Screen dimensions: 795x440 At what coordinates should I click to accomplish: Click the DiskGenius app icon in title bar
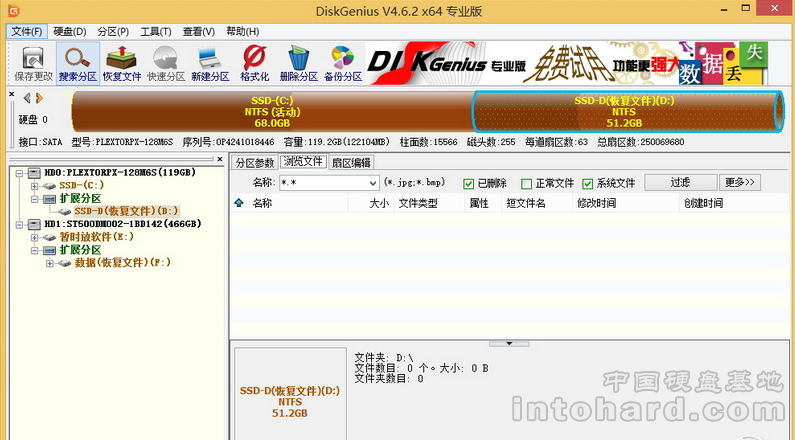click(x=13, y=10)
